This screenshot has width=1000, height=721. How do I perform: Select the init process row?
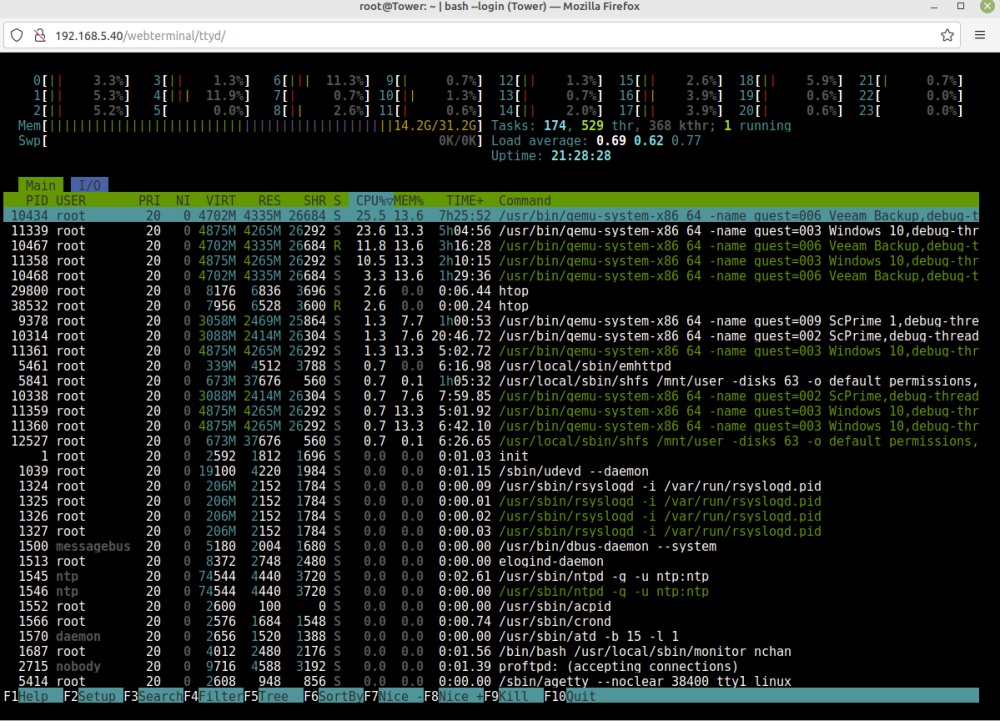coord(491,456)
